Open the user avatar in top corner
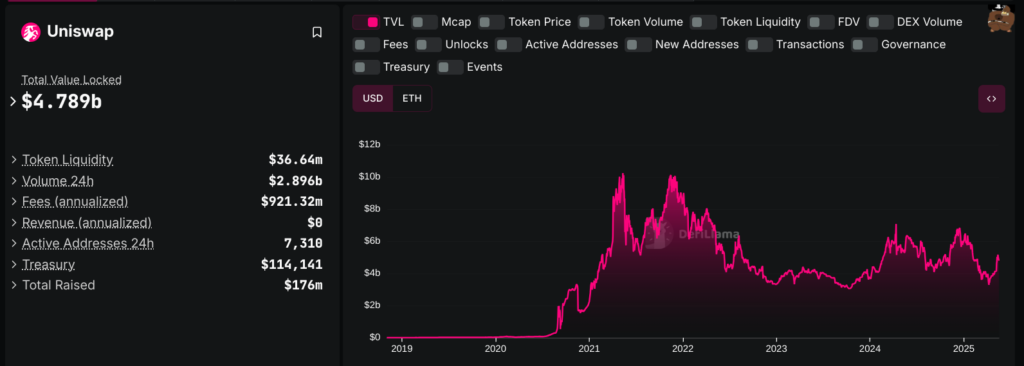 click(999, 18)
